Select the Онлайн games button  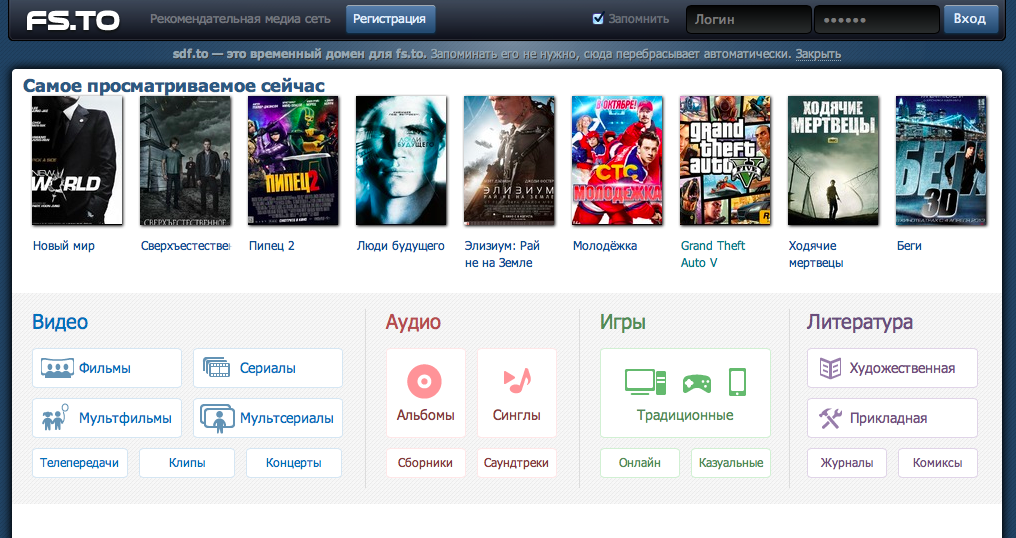tap(640, 463)
